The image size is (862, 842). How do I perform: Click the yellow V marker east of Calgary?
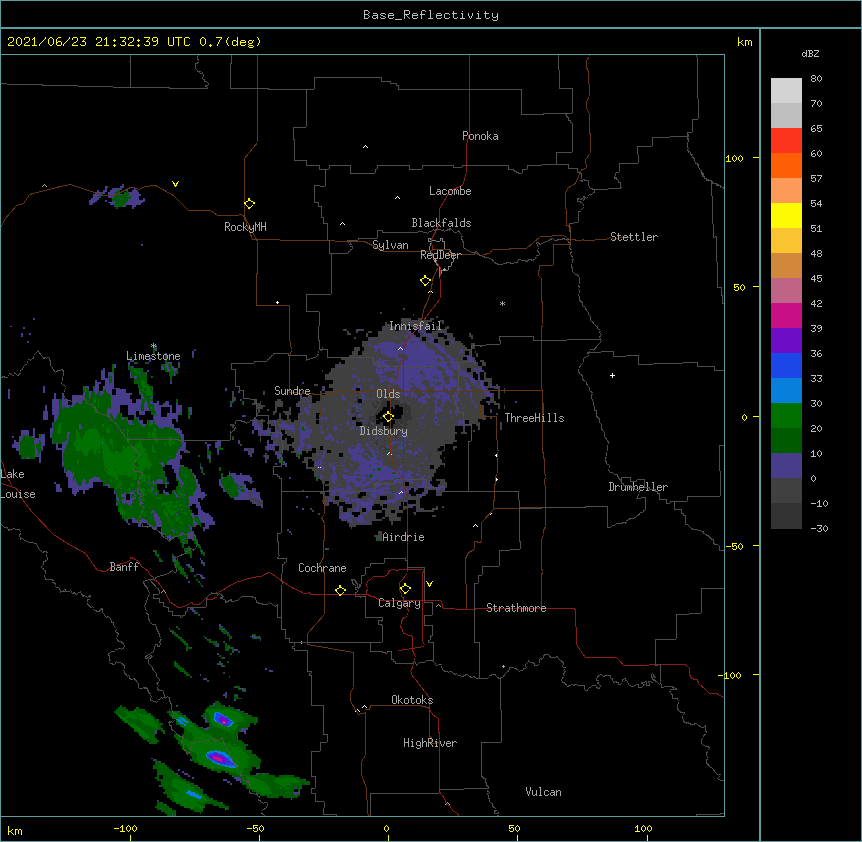[429, 584]
